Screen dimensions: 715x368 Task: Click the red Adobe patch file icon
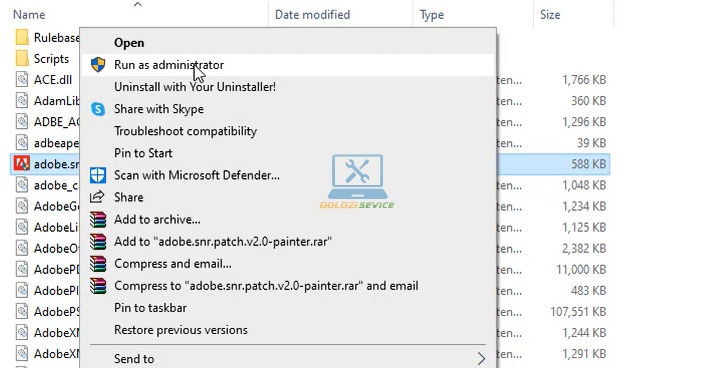click(x=22, y=164)
